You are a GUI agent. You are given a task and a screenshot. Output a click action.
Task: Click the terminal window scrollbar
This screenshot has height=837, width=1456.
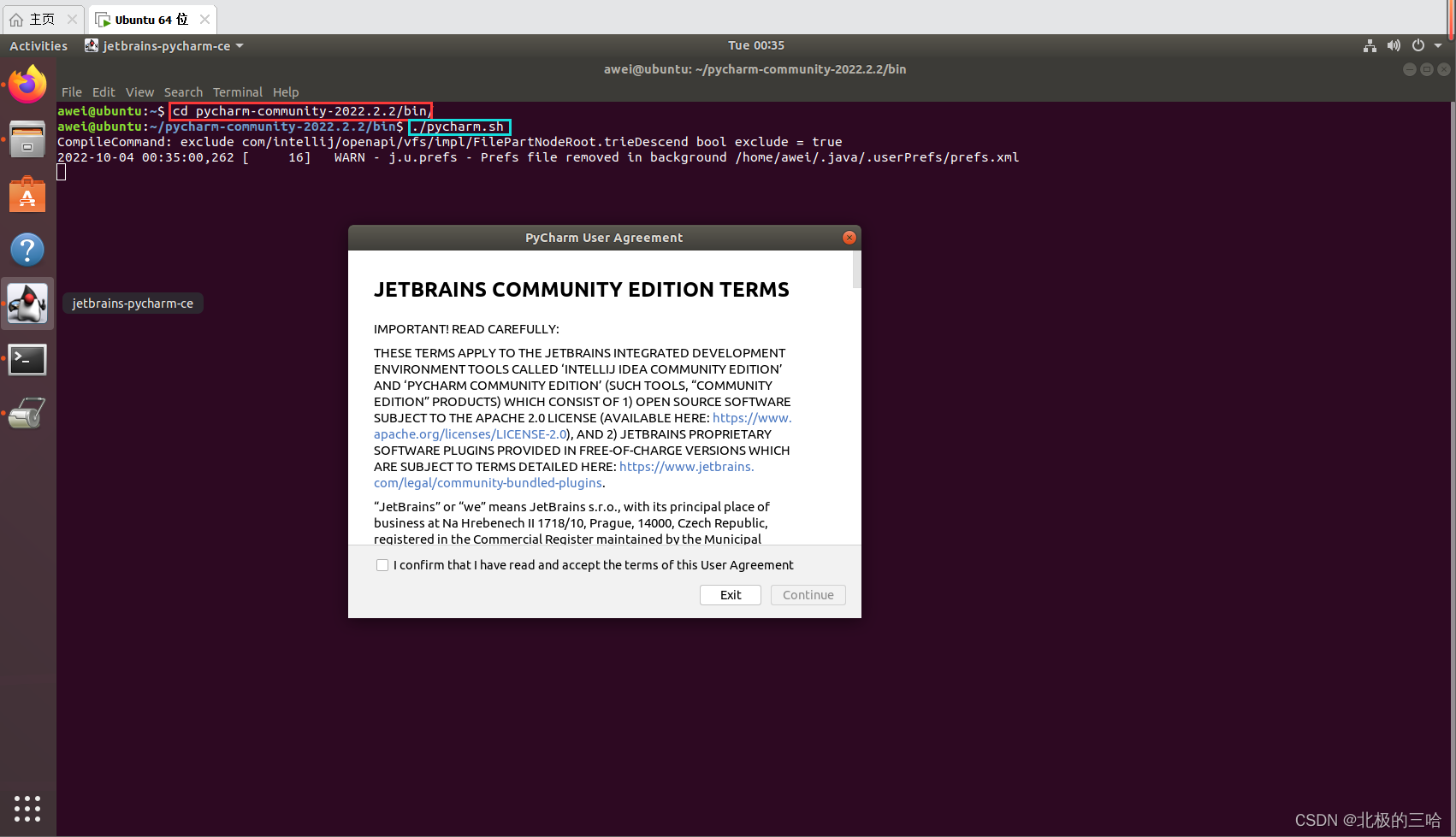(x=1452, y=469)
